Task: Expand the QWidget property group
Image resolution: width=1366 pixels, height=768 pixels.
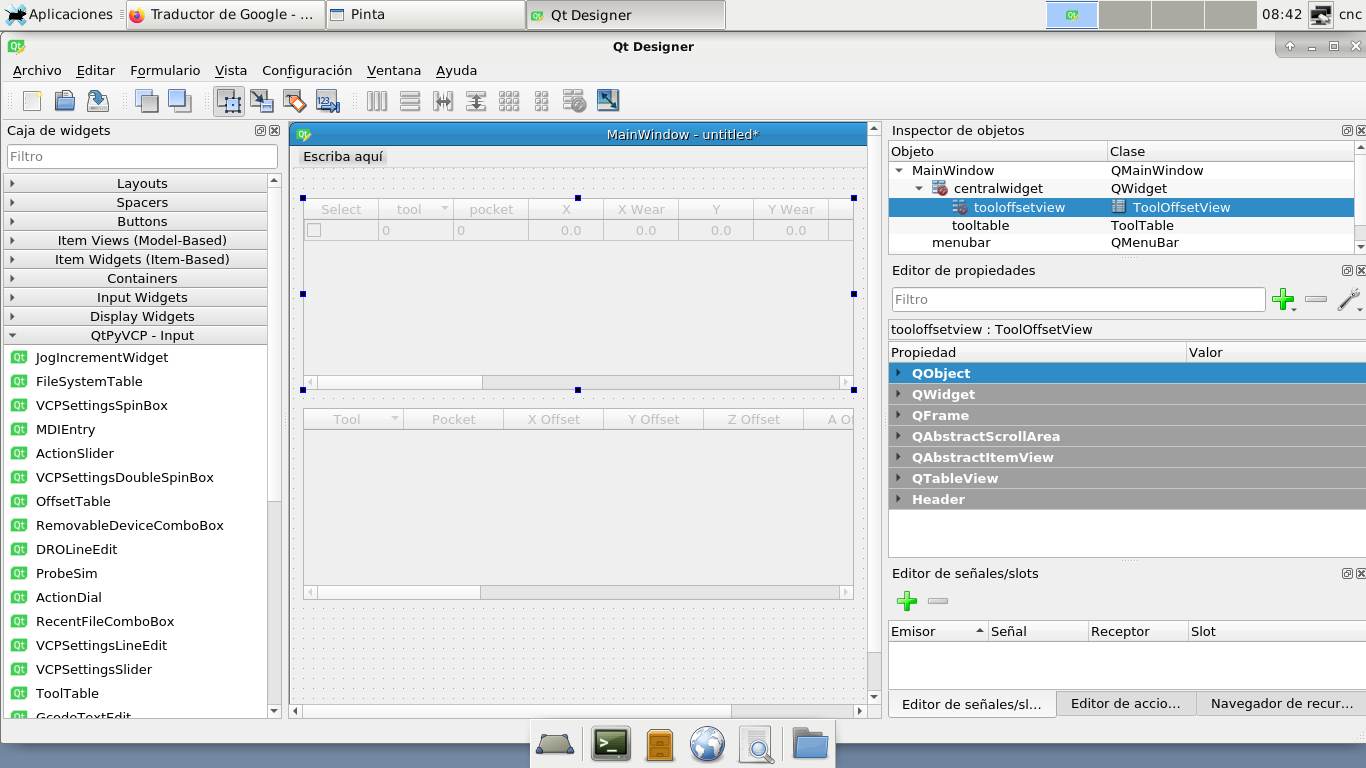Action: click(x=899, y=394)
